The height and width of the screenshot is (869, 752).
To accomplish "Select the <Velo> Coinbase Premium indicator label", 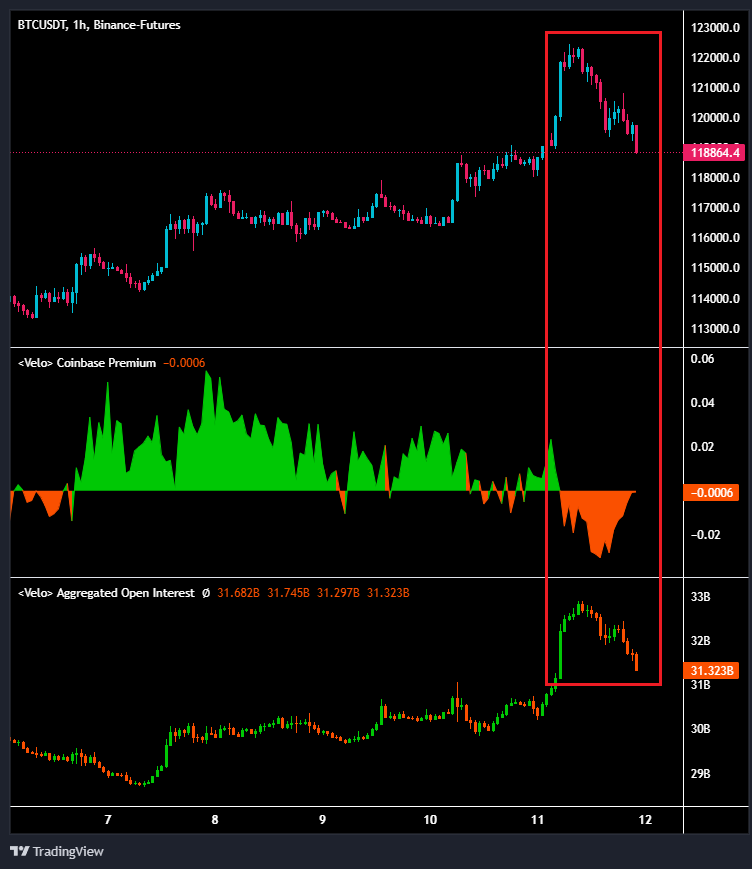I will 87,363.
